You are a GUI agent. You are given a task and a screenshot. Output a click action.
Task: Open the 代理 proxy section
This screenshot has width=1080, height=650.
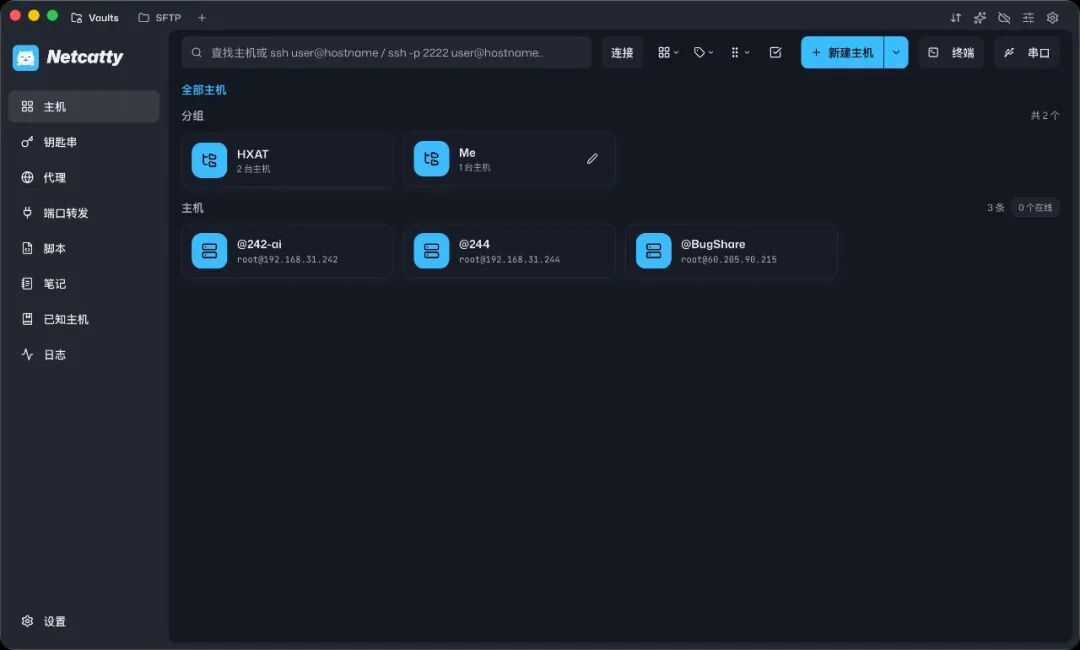coord(83,178)
